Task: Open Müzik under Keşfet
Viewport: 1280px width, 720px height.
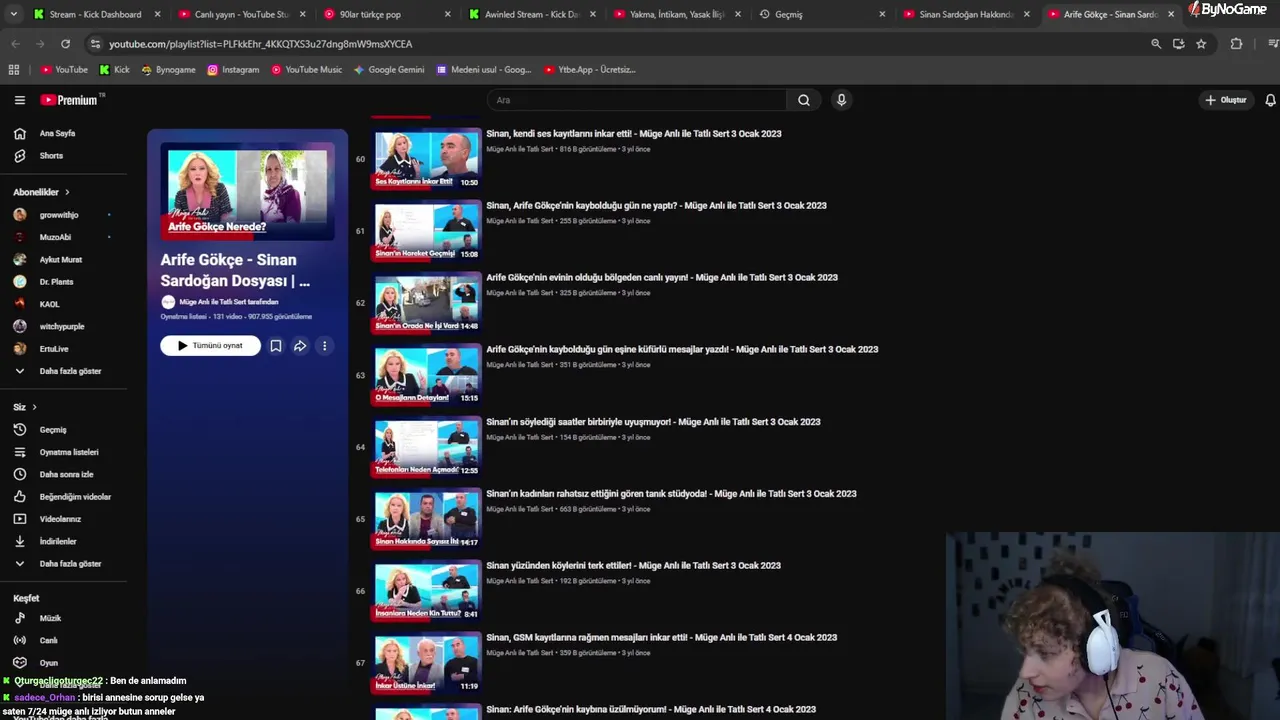Action: [50, 618]
